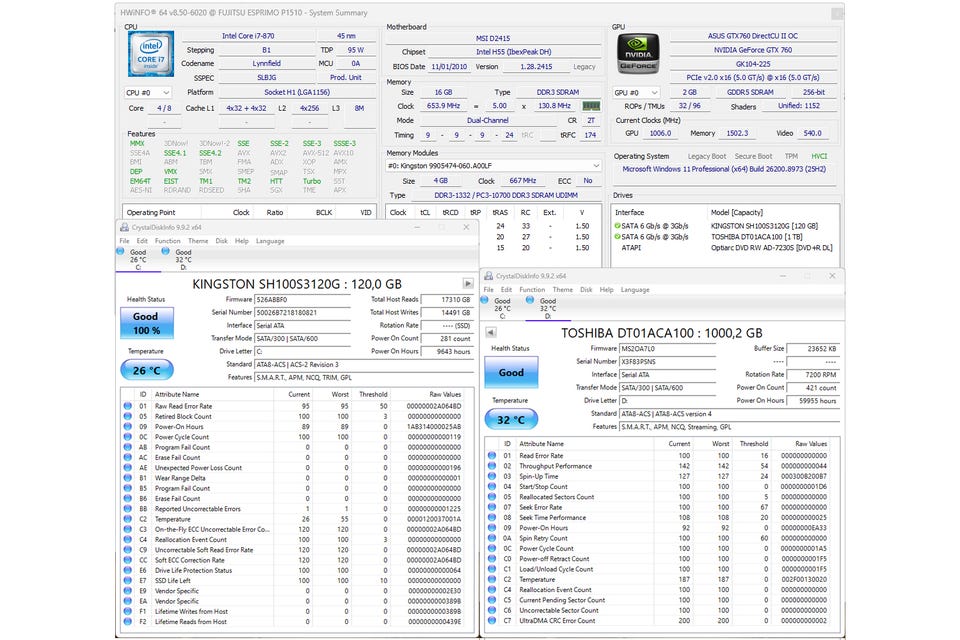The width and height of the screenshot is (960, 640).
Task: Open Edit menu in TOSHIBA CrystalDiskInfo window
Action: pos(506,290)
